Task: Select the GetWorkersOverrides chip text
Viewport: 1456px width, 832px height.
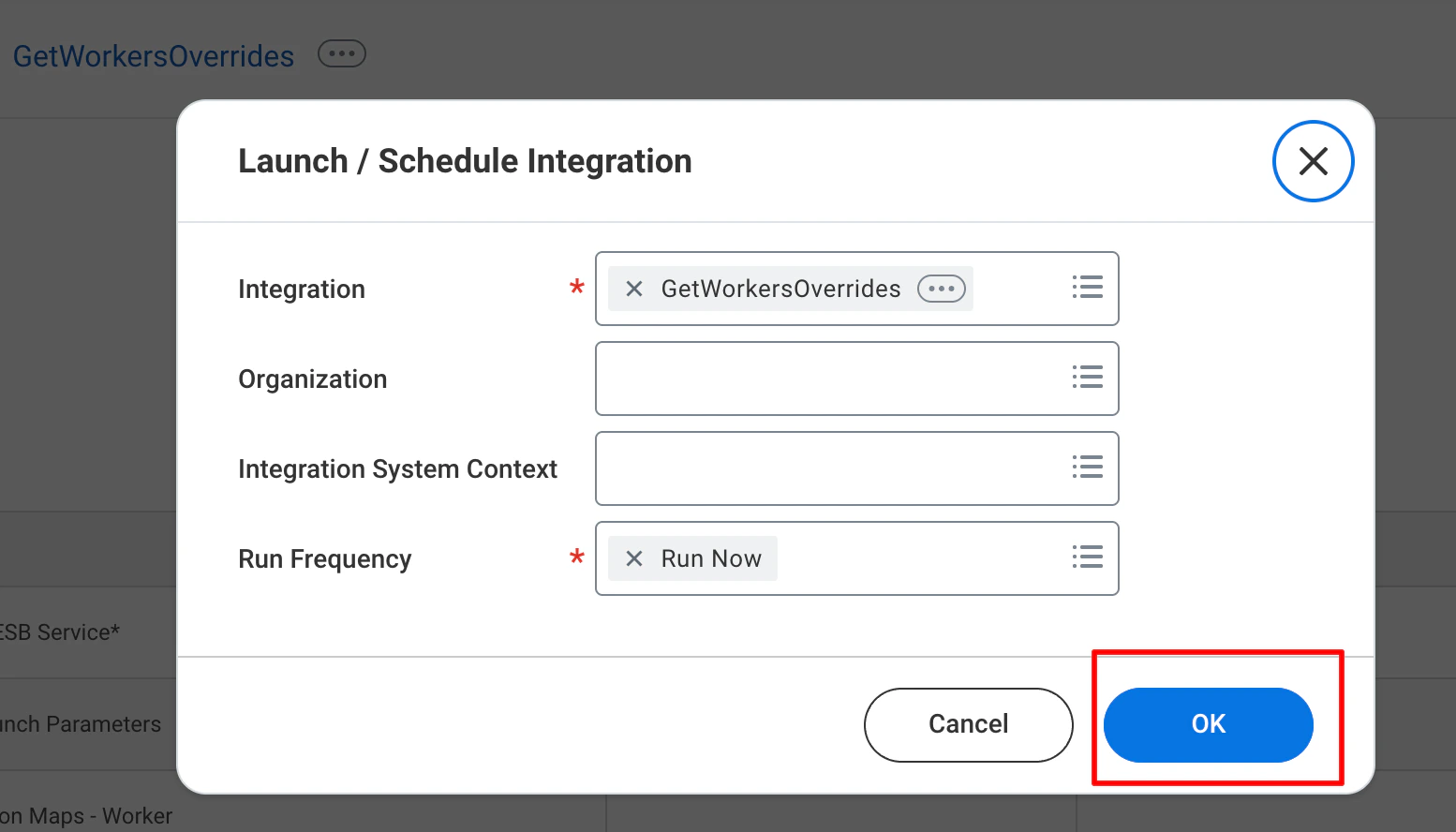Action: [780, 289]
